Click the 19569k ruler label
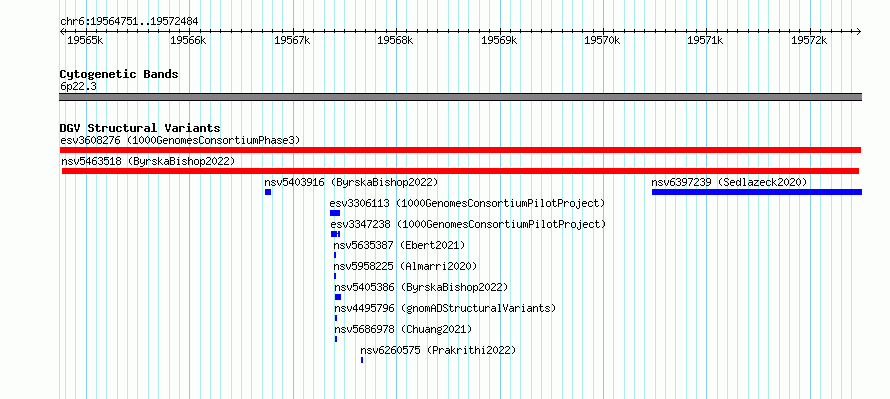Viewport: 890px width, 399px height. tap(499, 40)
